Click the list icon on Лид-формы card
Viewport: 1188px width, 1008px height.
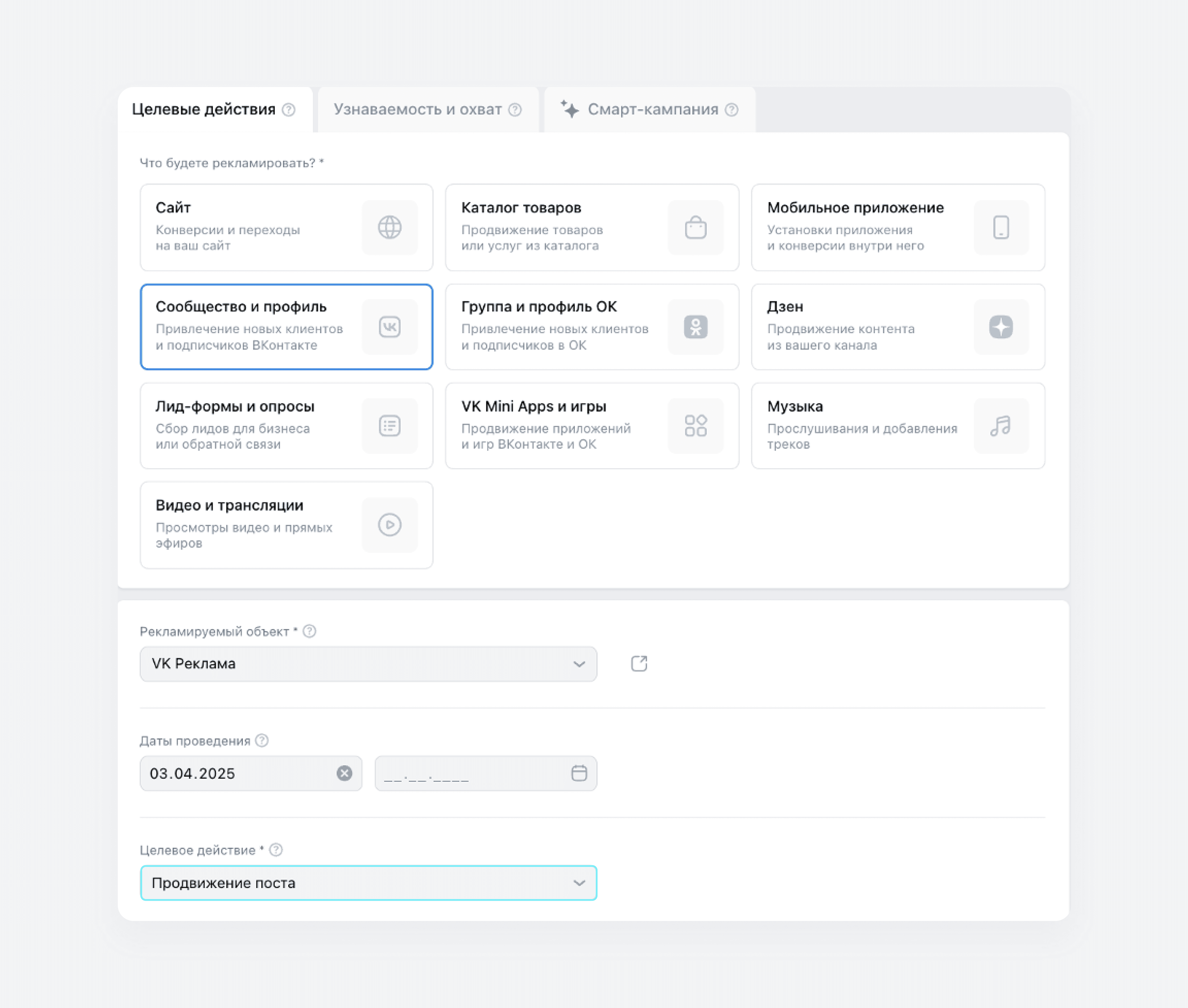[389, 426]
